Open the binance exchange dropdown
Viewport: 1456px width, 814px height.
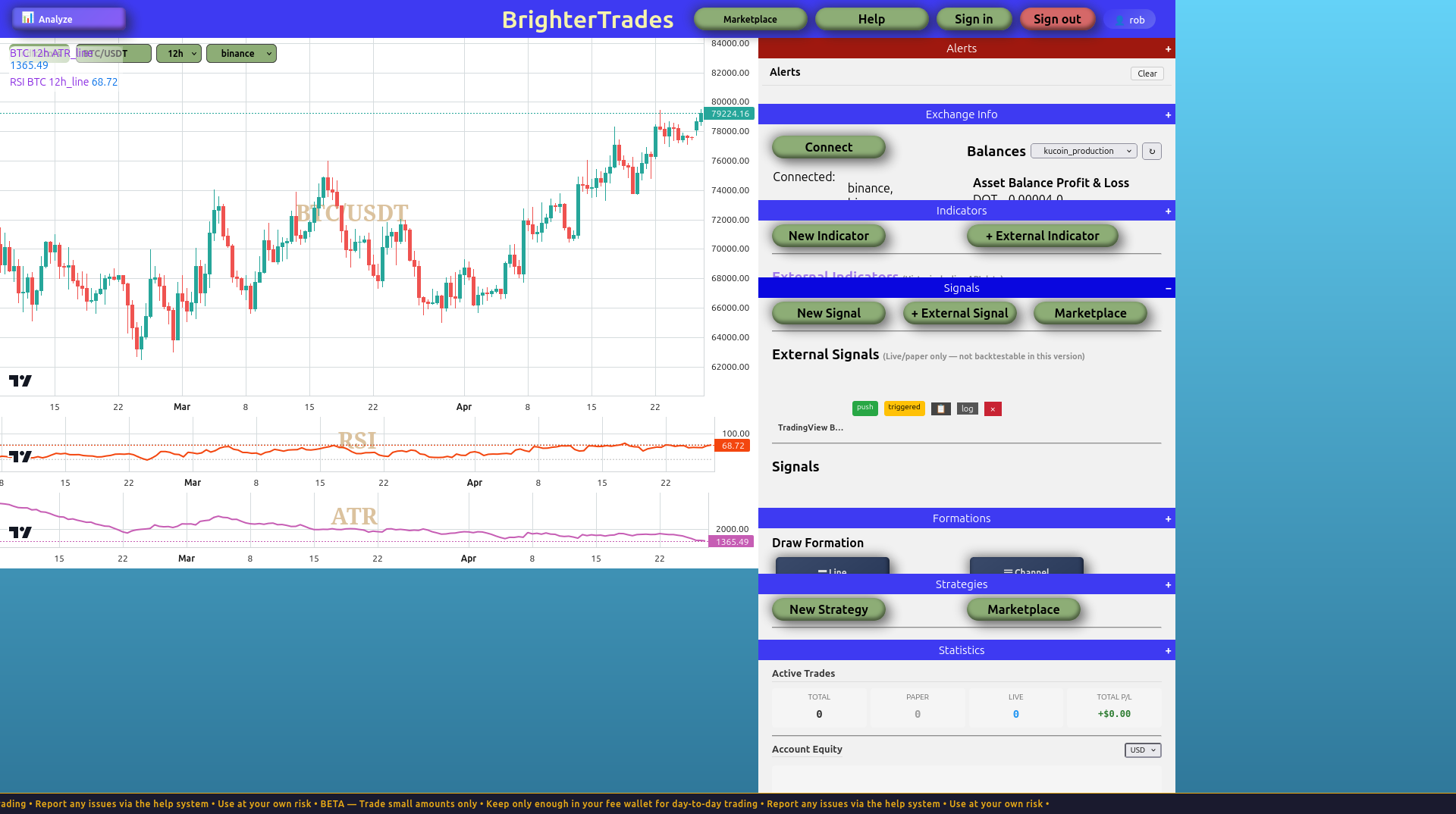point(241,54)
